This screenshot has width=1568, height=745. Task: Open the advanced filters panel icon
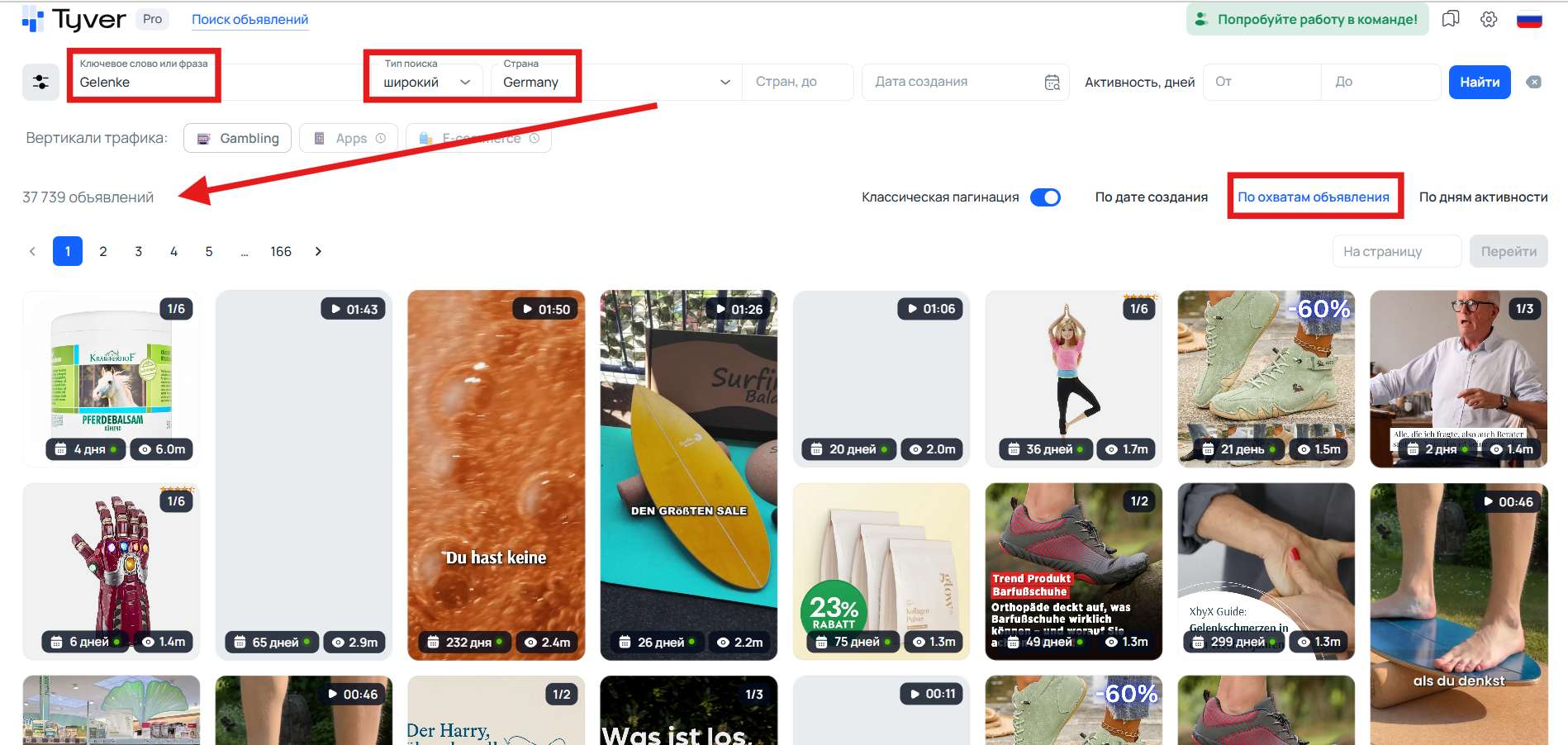coord(40,81)
